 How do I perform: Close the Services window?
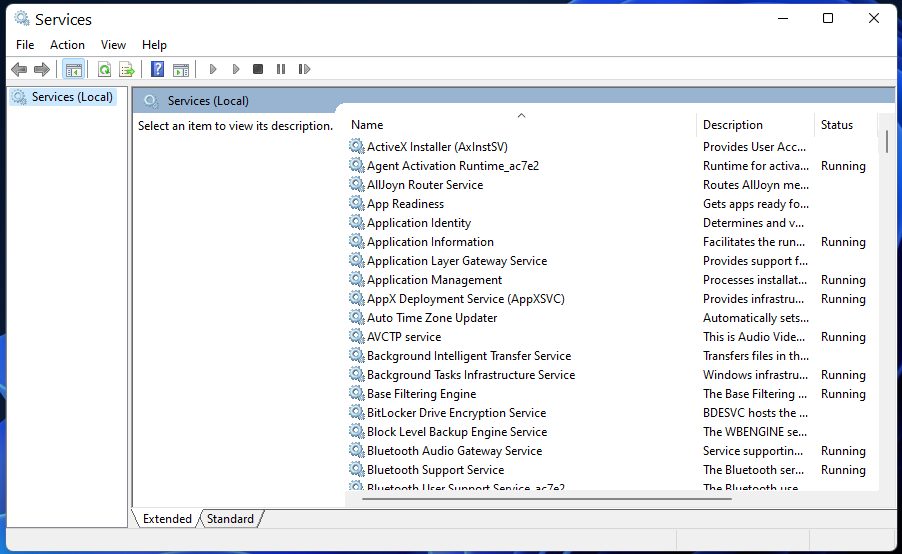(x=873, y=18)
